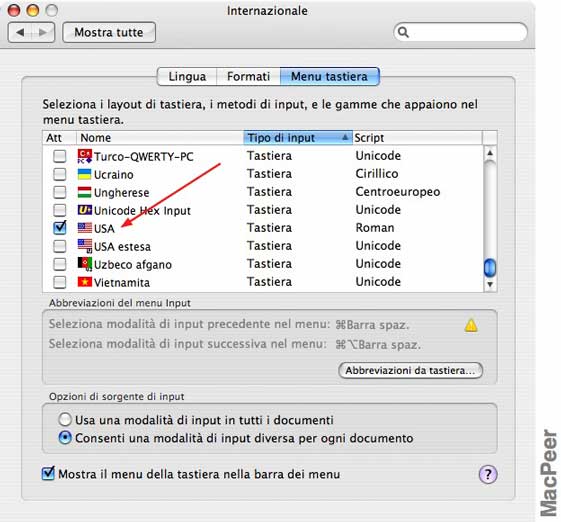Open Abbreviazioni da tastiera button
Image resolution: width=561 pixels, height=522 pixels.
410,371
